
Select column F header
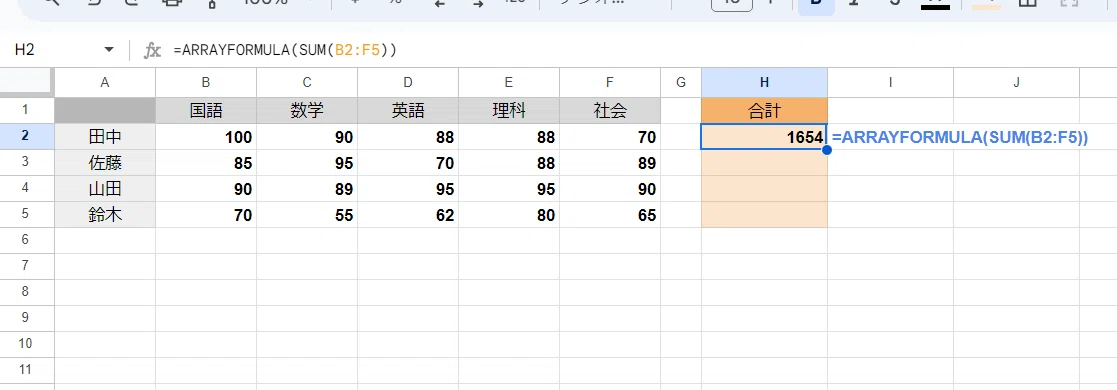click(610, 83)
